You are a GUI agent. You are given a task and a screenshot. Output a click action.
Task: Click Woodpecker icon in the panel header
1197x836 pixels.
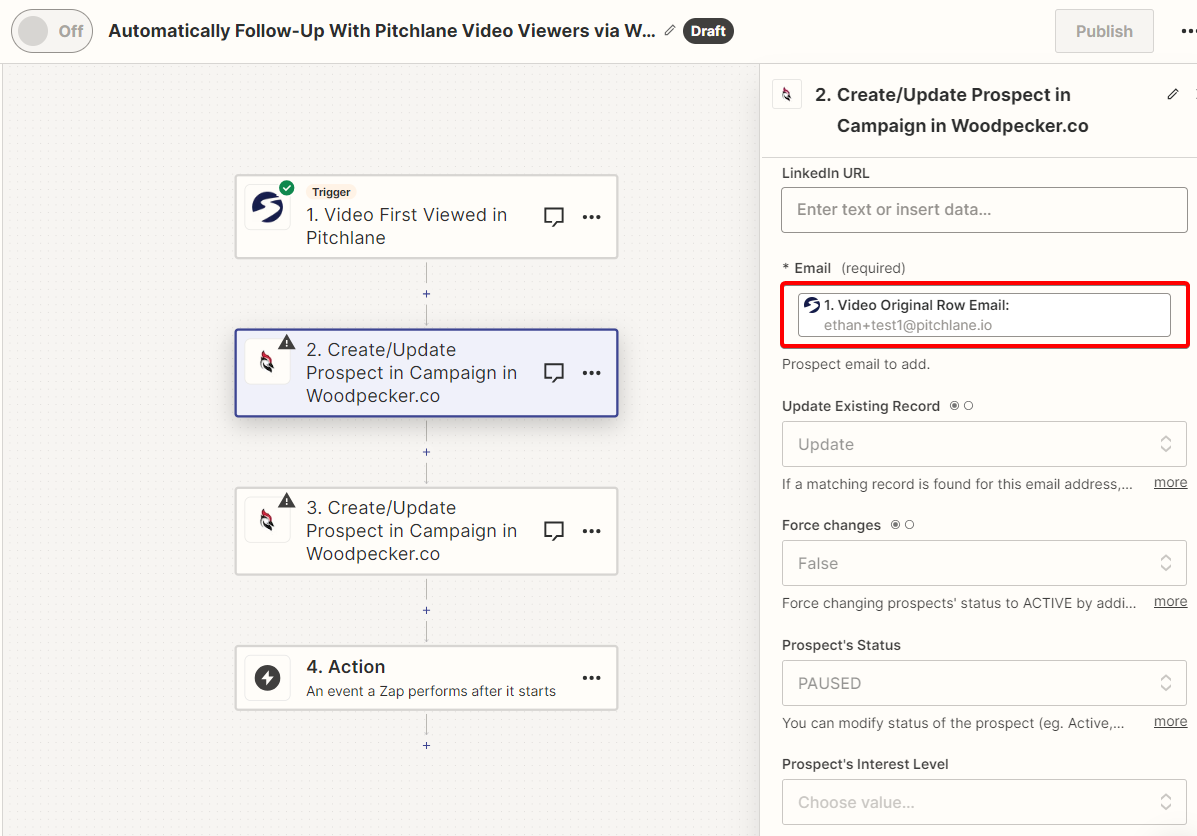click(787, 95)
